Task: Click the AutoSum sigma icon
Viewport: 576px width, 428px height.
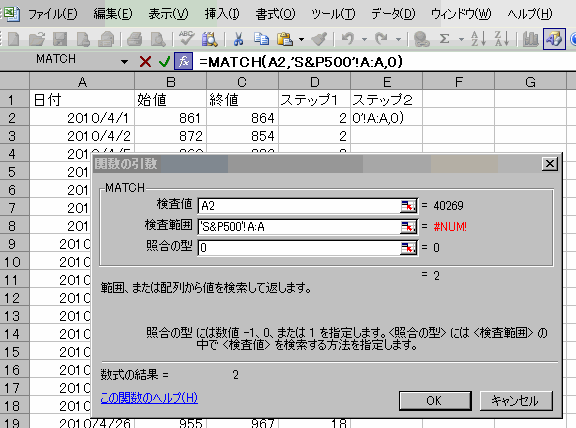Action: (x=444, y=39)
